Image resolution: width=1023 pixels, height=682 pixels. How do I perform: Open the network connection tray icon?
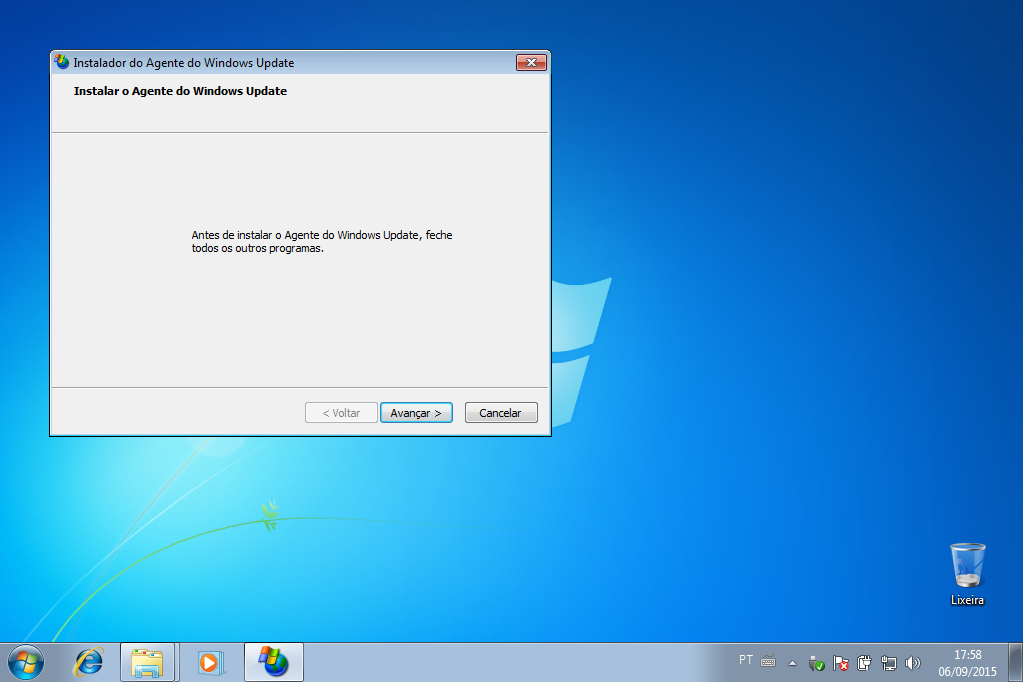coord(889,663)
